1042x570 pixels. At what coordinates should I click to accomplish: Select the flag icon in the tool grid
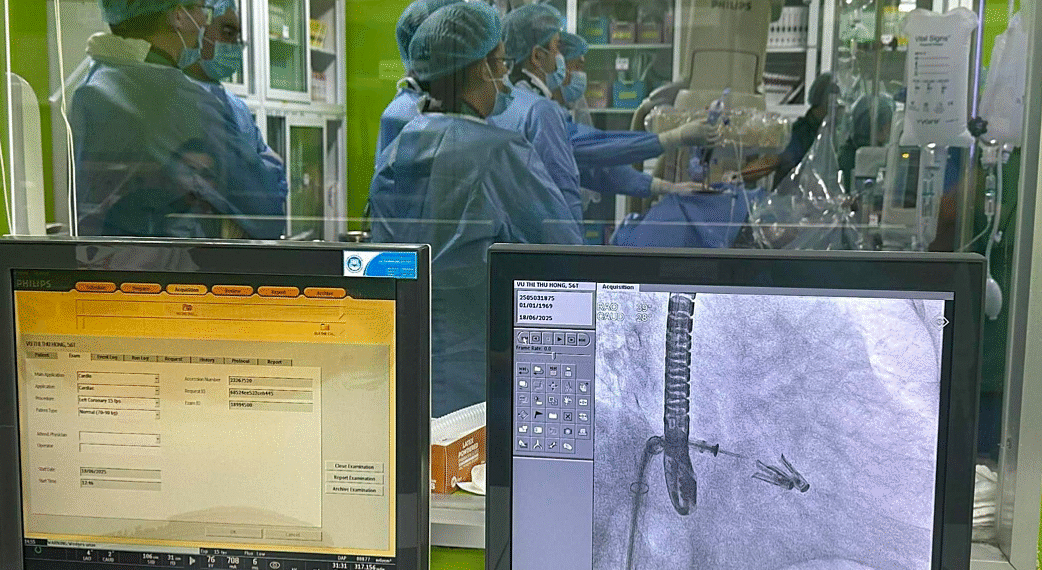(x=537, y=415)
